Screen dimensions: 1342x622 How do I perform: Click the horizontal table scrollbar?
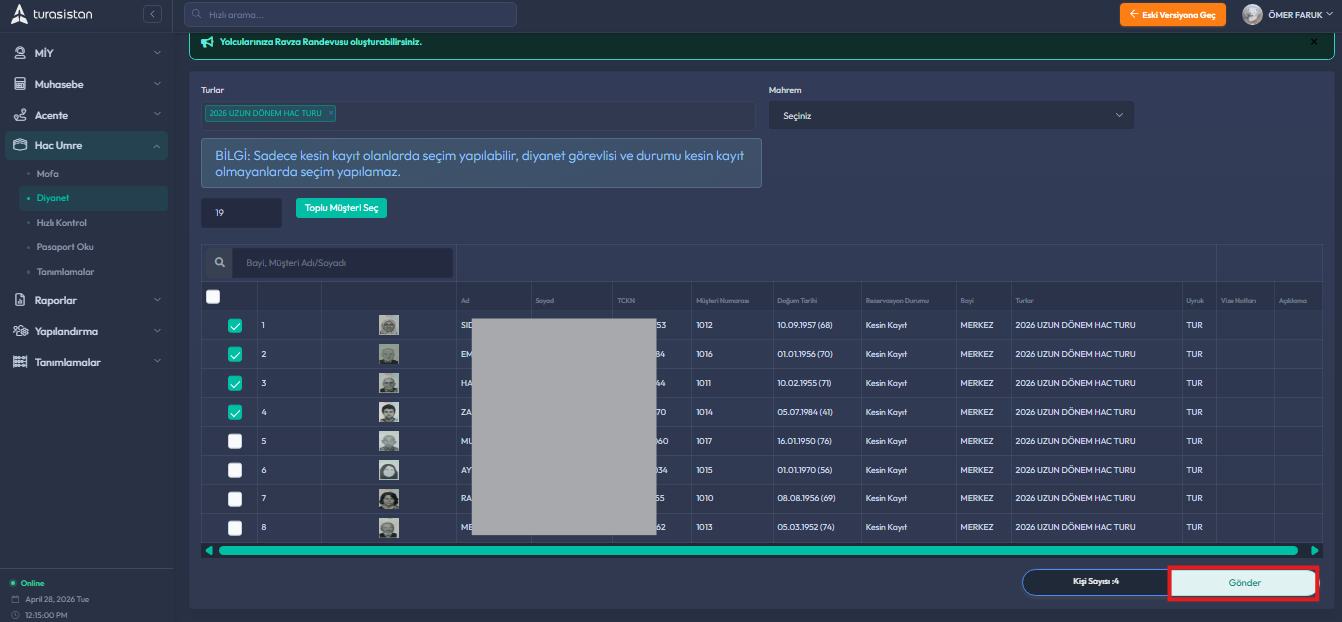click(x=757, y=551)
